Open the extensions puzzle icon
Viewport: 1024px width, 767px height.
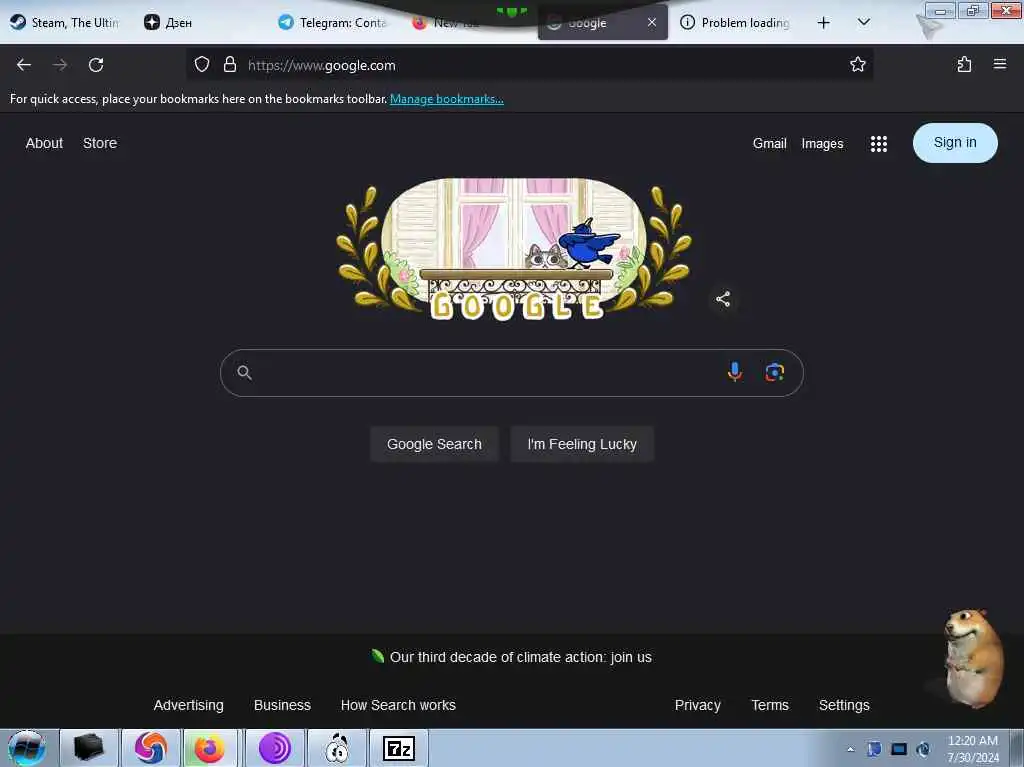pos(964,64)
